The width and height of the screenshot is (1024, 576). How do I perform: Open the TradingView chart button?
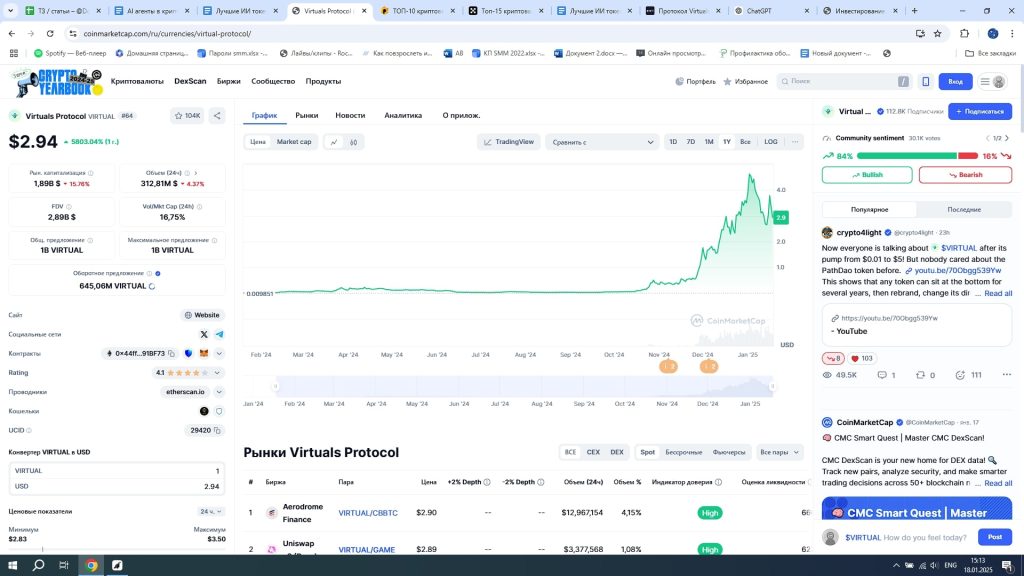tap(509, 142)
